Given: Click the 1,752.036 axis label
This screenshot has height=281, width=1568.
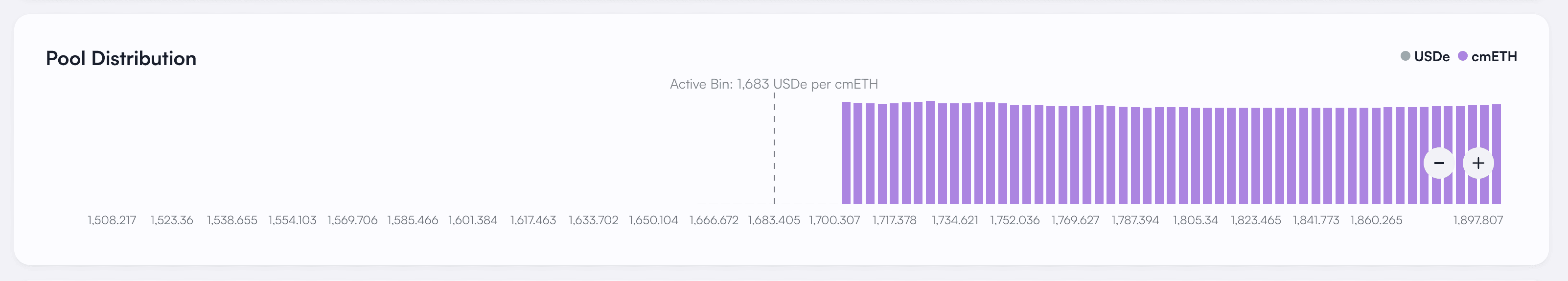Looking at the screenshot, I should 1015,220.
